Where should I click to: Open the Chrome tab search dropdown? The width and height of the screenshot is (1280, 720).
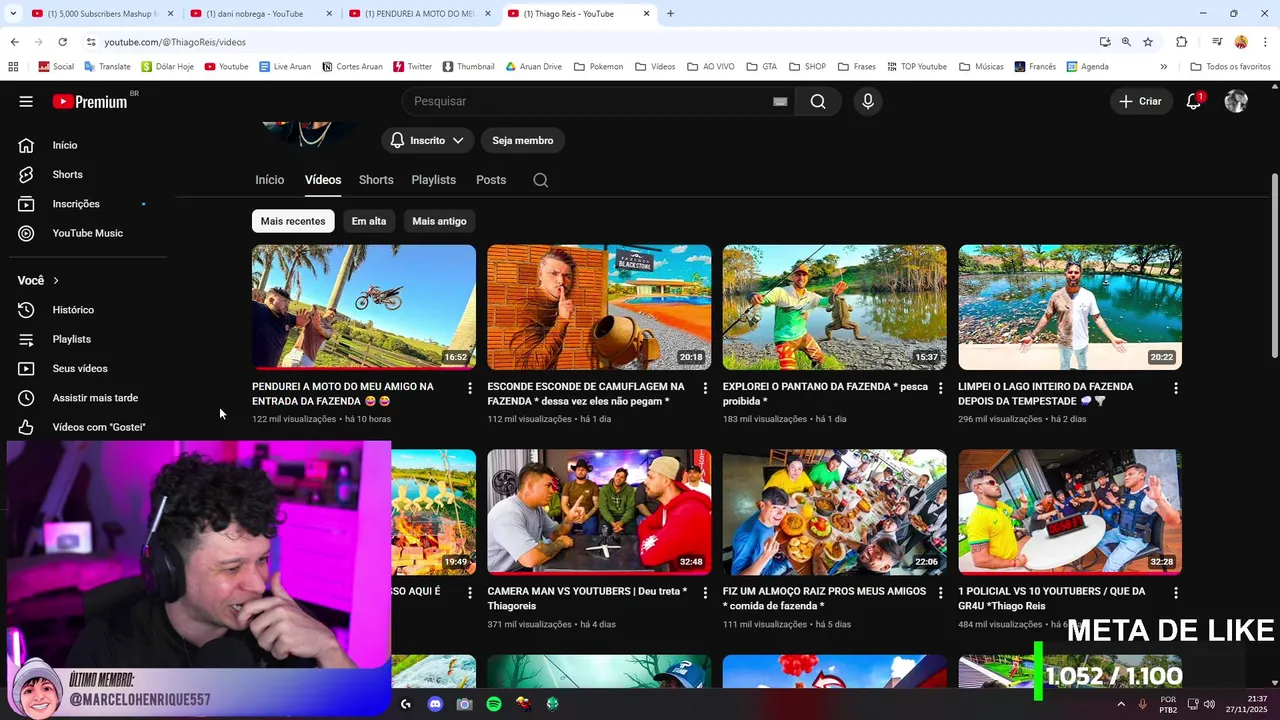(x=14, y=14)
